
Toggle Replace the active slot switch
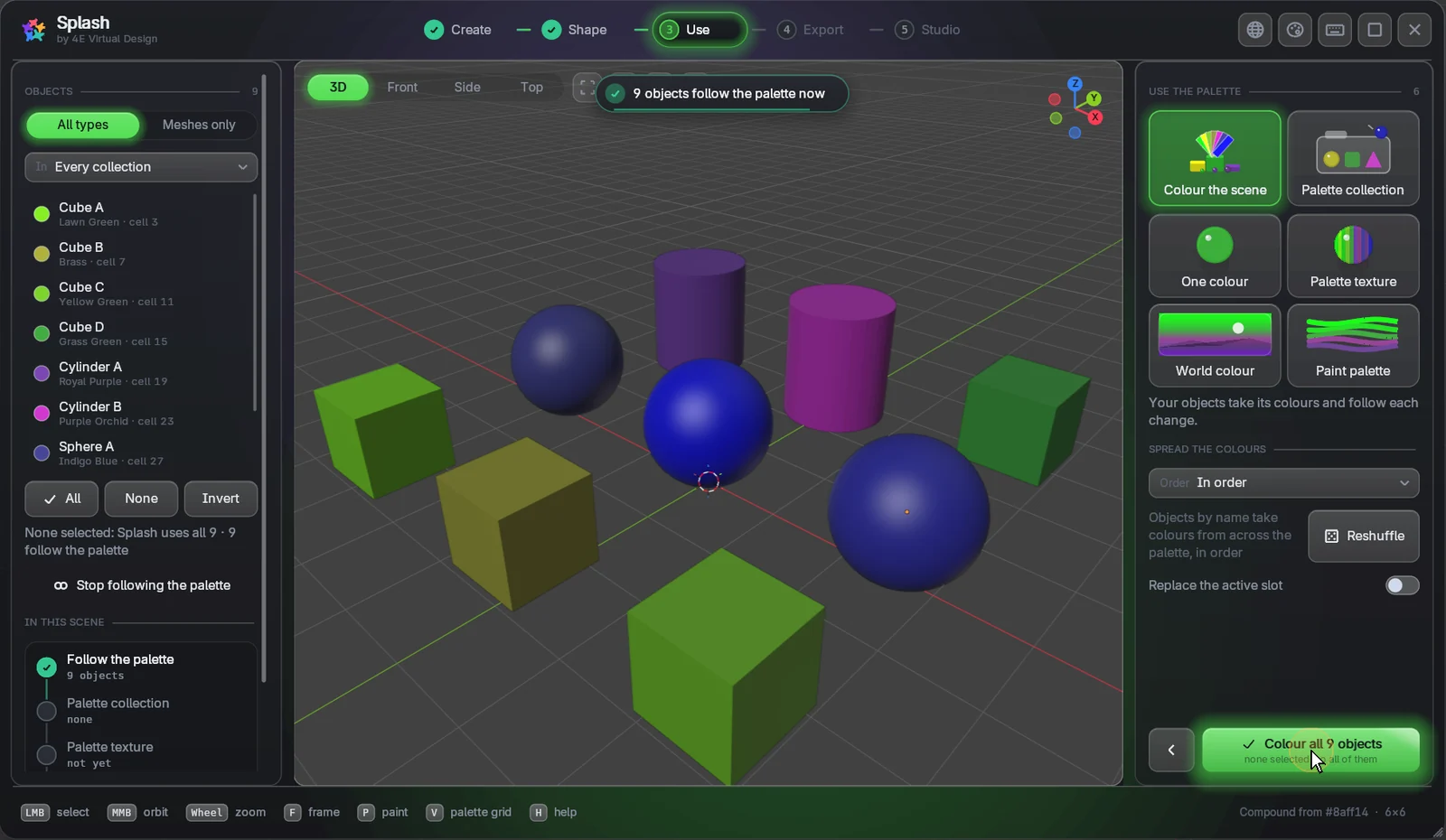click(1403, 585)
